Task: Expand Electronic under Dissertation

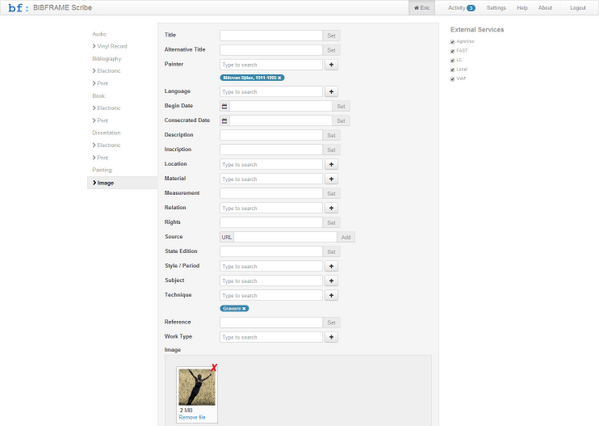Action: (107, 145)
